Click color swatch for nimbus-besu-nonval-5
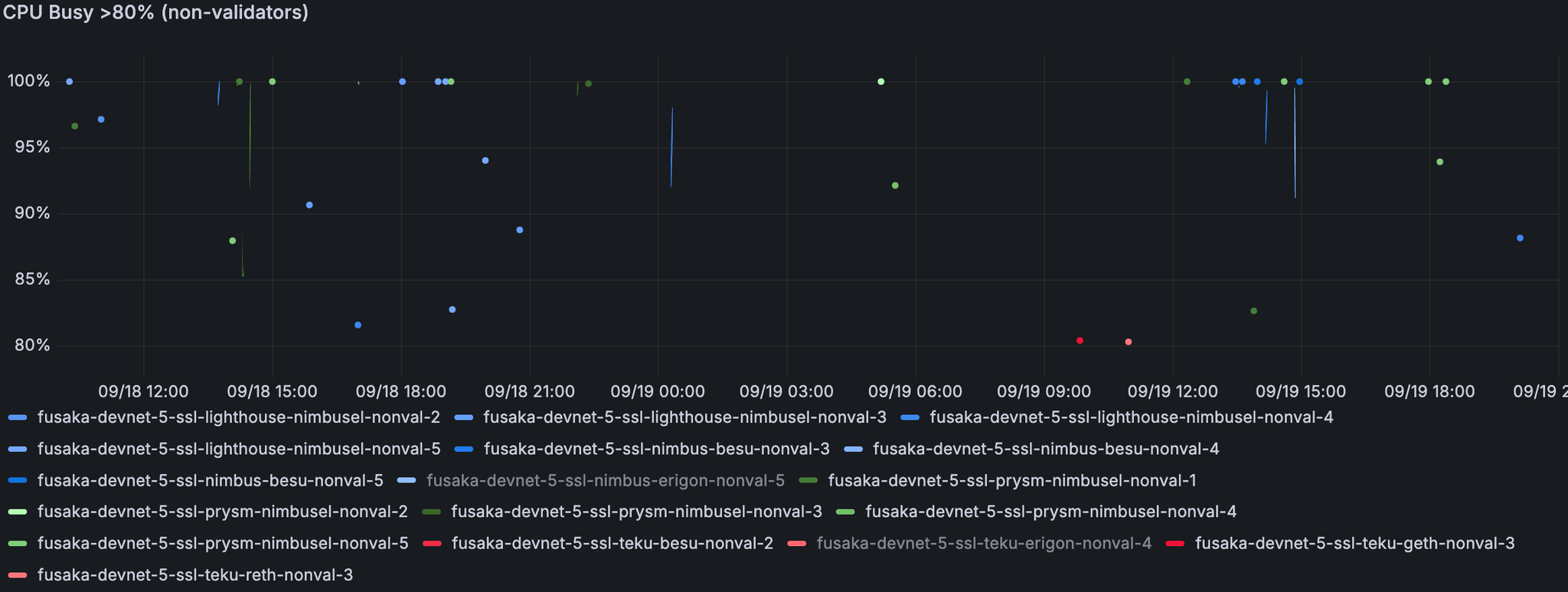The height and width of the screenshot is (592, 1568). click(x=18, y=481)
